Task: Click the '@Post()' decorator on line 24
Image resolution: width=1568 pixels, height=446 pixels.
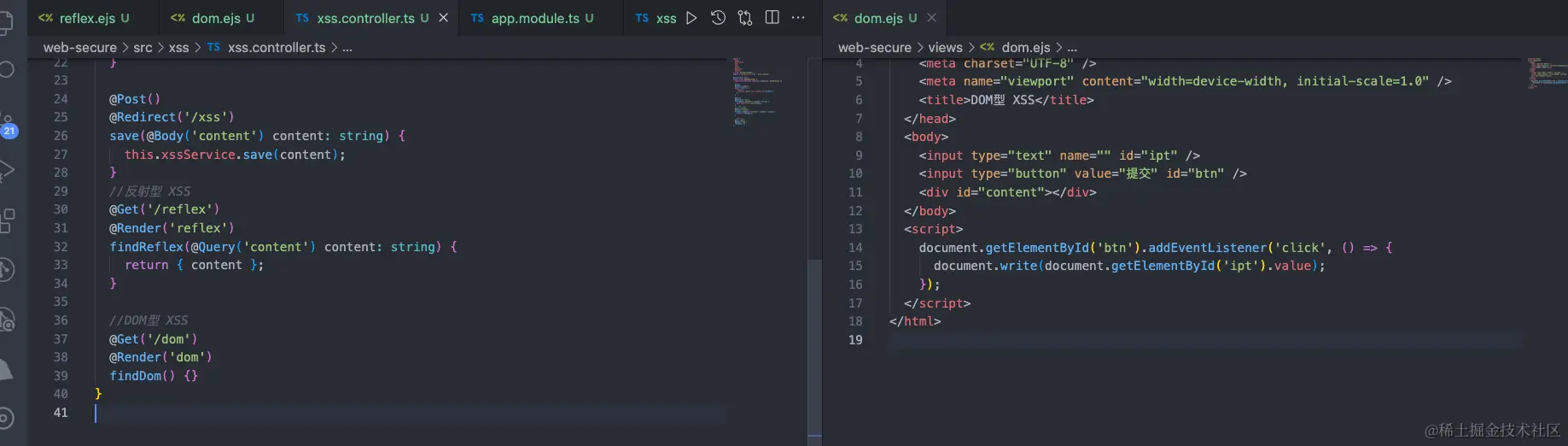Action: pos(135,99)
